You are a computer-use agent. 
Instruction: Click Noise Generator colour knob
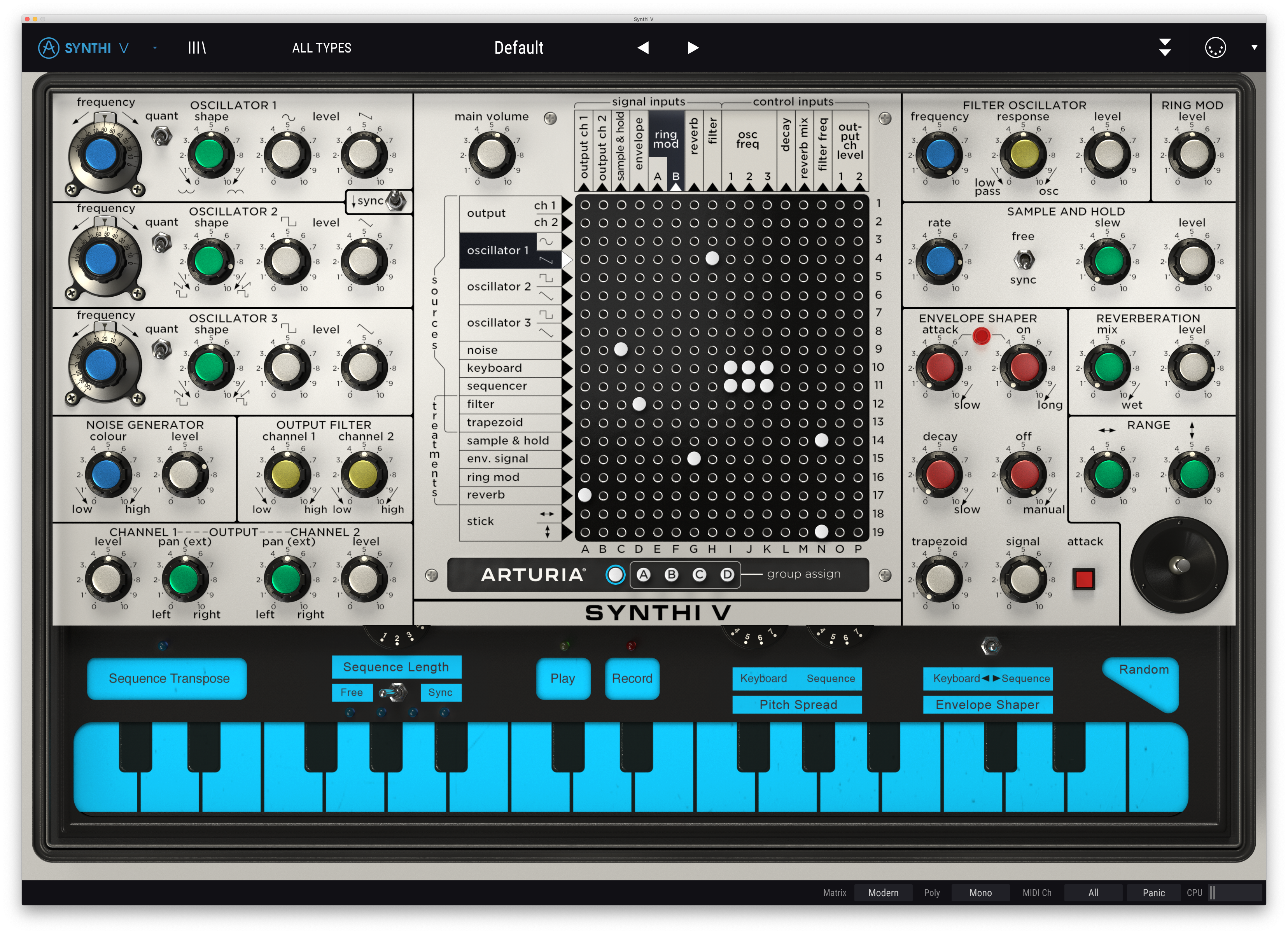pos(107,474)
